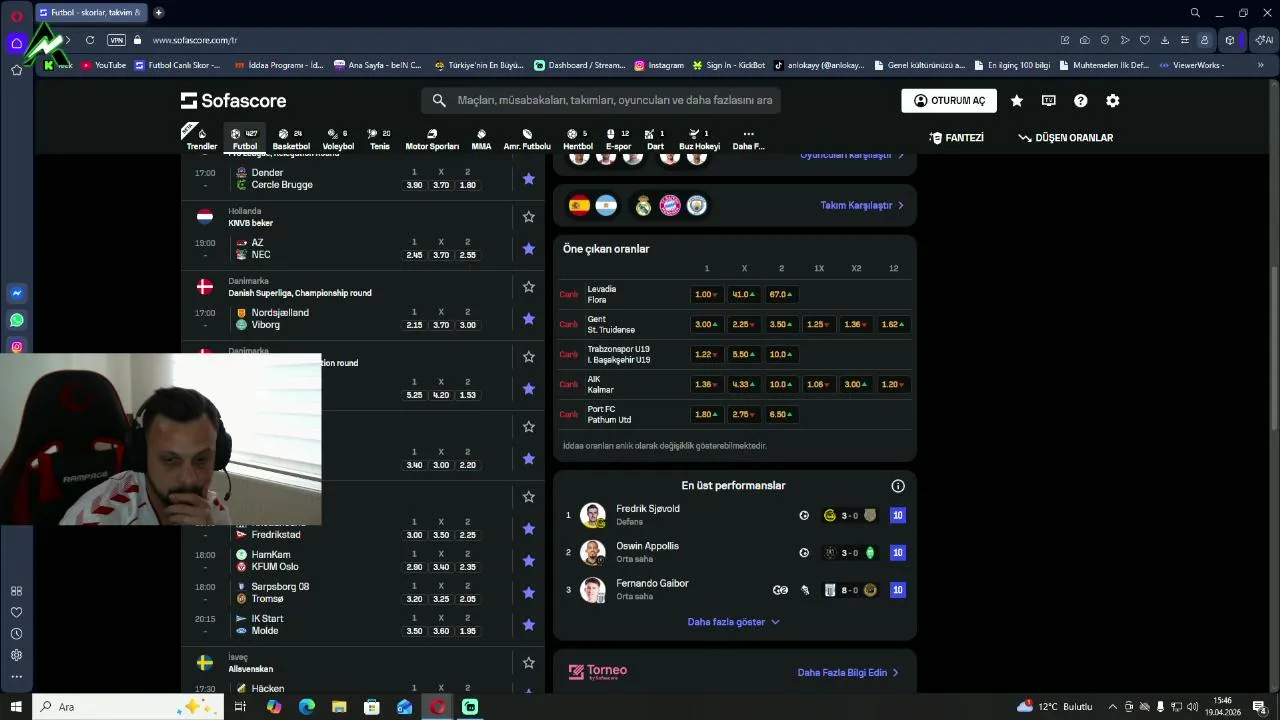Open Opera sidebar settings gear
The height and width of the screenshot is (720, 1280).
pos(17,655)
